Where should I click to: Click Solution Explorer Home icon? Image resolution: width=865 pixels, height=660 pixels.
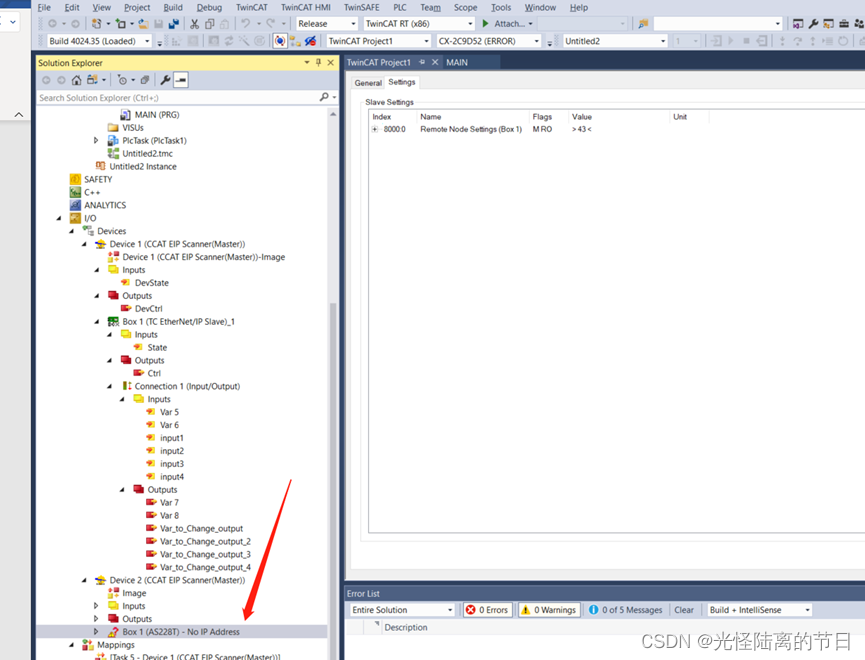pyautogui.click(x=76, y=80)
